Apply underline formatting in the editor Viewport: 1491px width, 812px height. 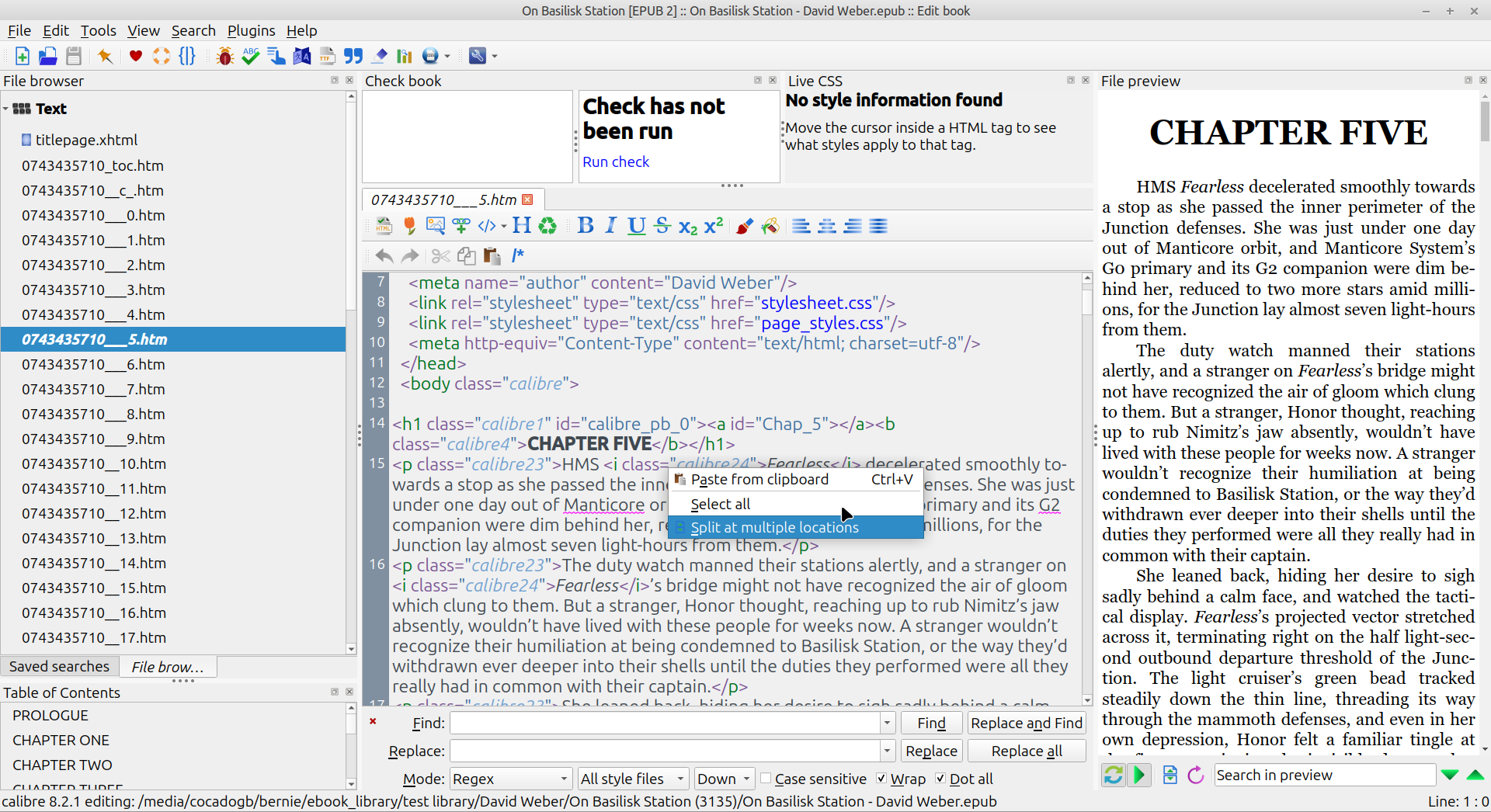637,226
